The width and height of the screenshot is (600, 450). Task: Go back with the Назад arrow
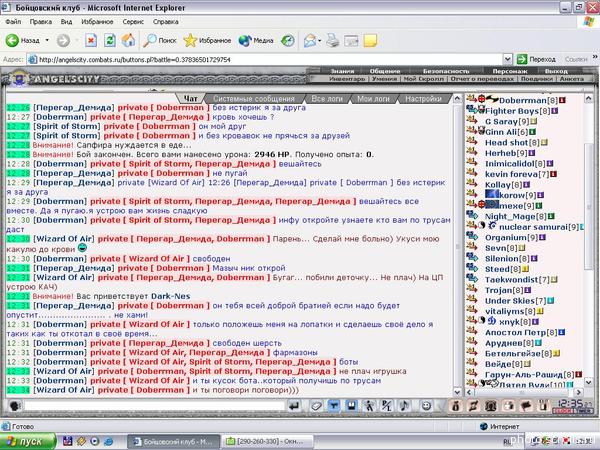tap(22, 41)
